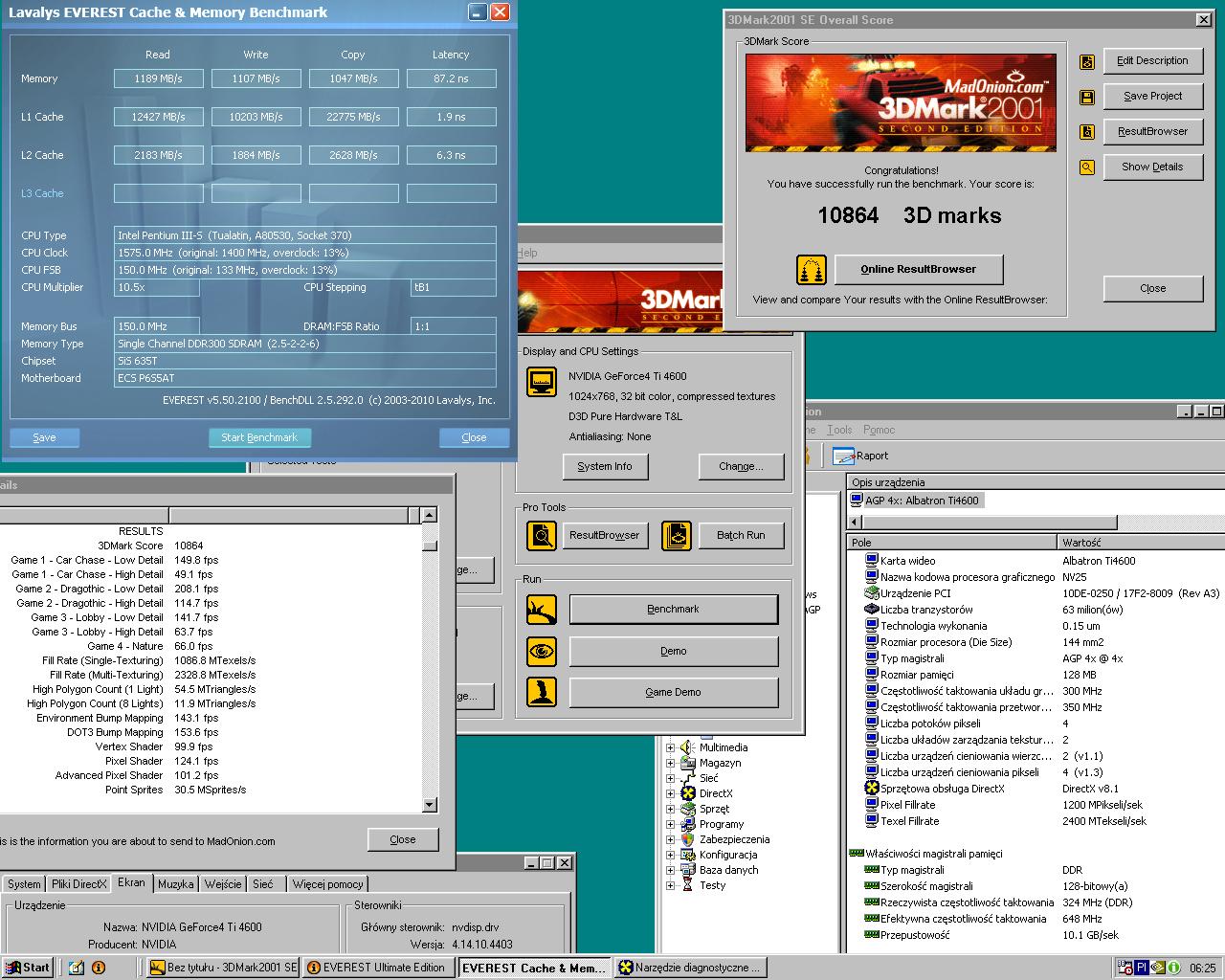
Task: Switch to the Wejście tab
Action: pos(223,884)
